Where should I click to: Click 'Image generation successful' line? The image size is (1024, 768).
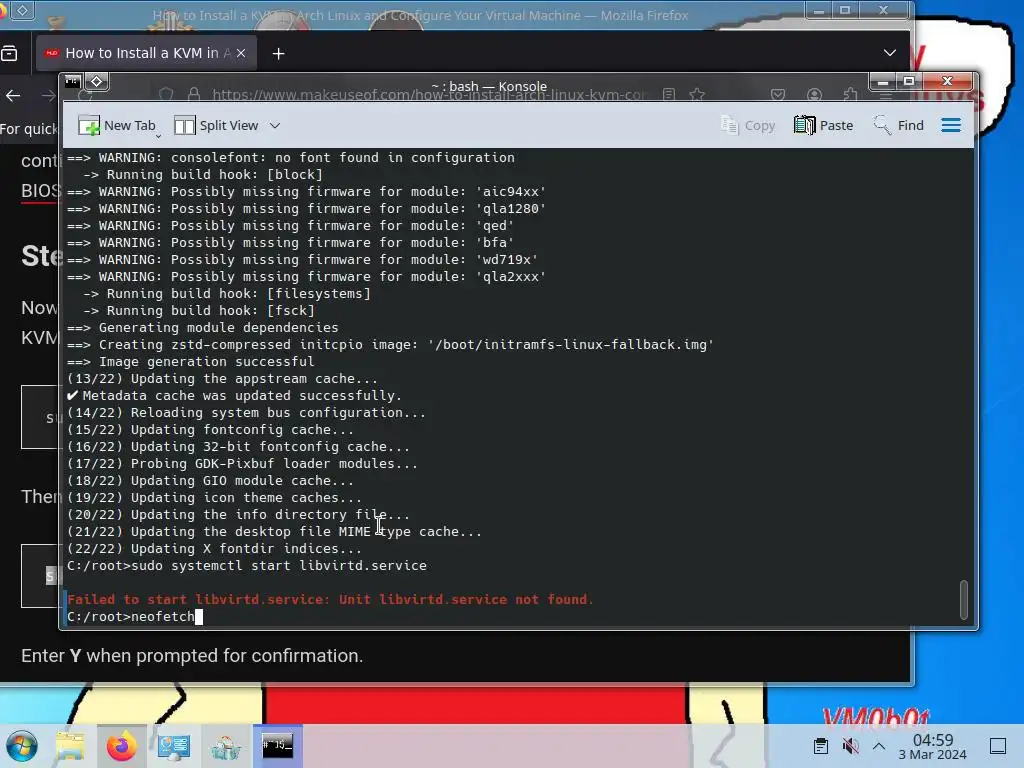pos(191,362)
